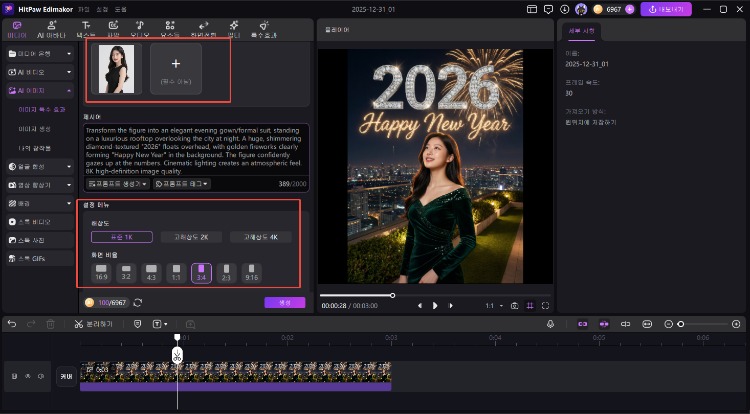This screenshot has height=414, width=750.
Task: Click the split scissors button in timeline toolbar
Action: (93, 324)
